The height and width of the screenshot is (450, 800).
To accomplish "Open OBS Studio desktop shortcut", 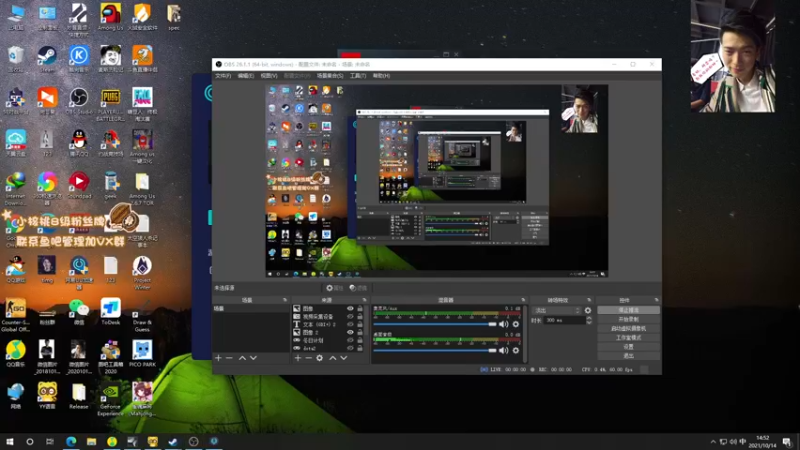I will tap(79, 101).
